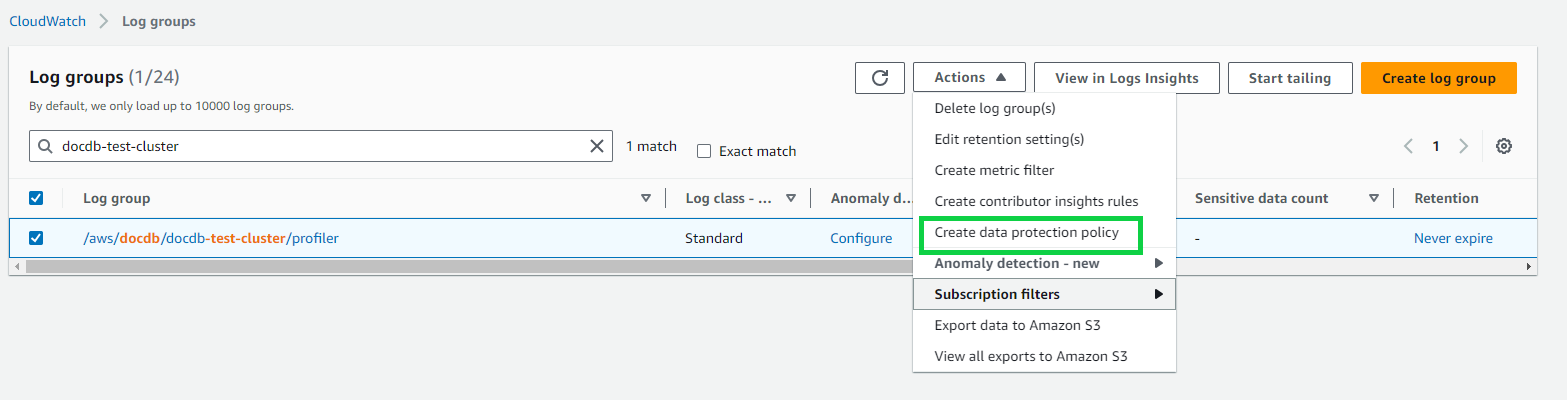Uncheck the docdb-test-cluster profiler row checkbox
1567x400 pixels.
tap(36, 238)
